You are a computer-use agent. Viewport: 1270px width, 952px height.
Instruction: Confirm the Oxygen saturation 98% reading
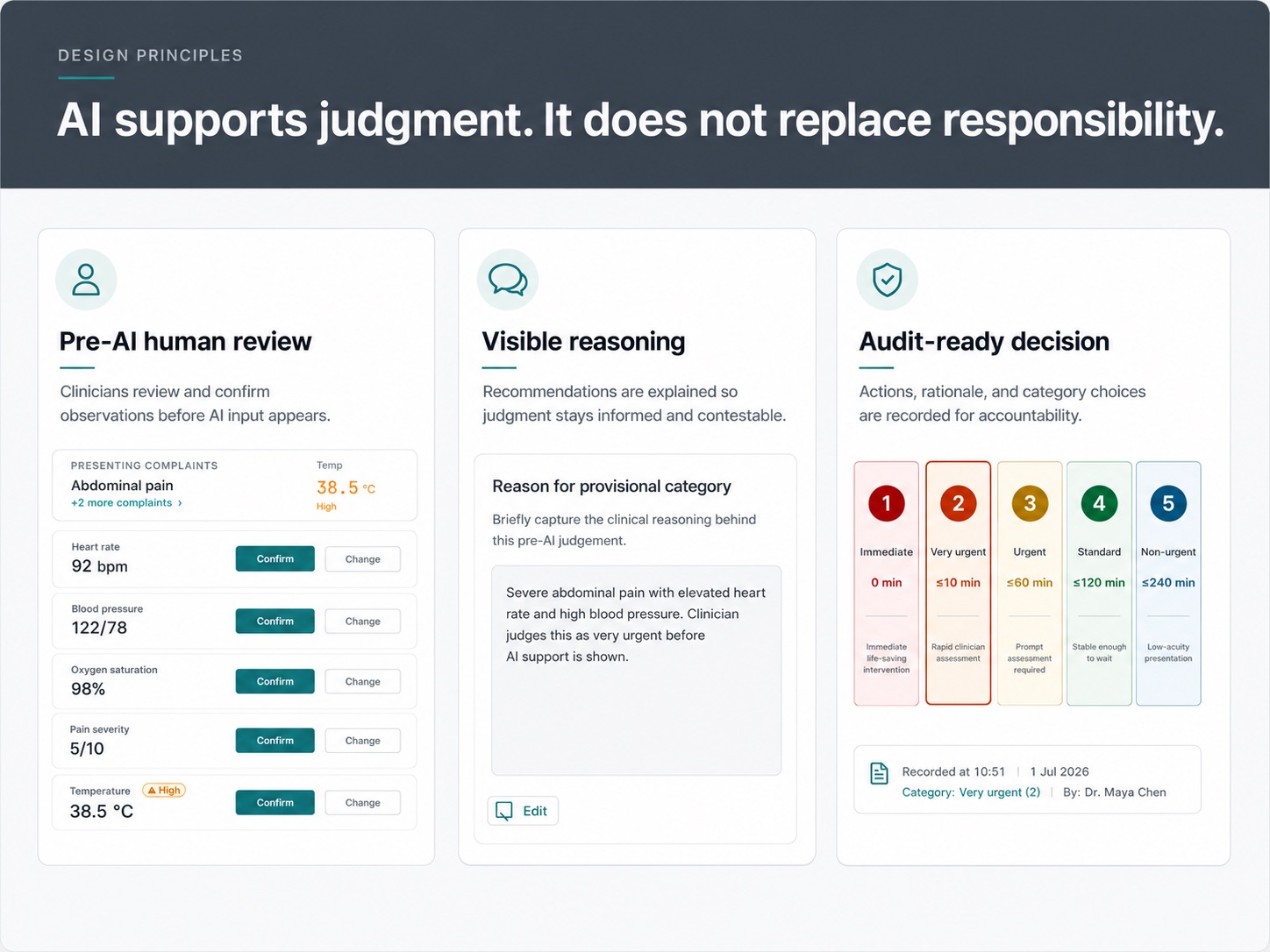[275, 681]
